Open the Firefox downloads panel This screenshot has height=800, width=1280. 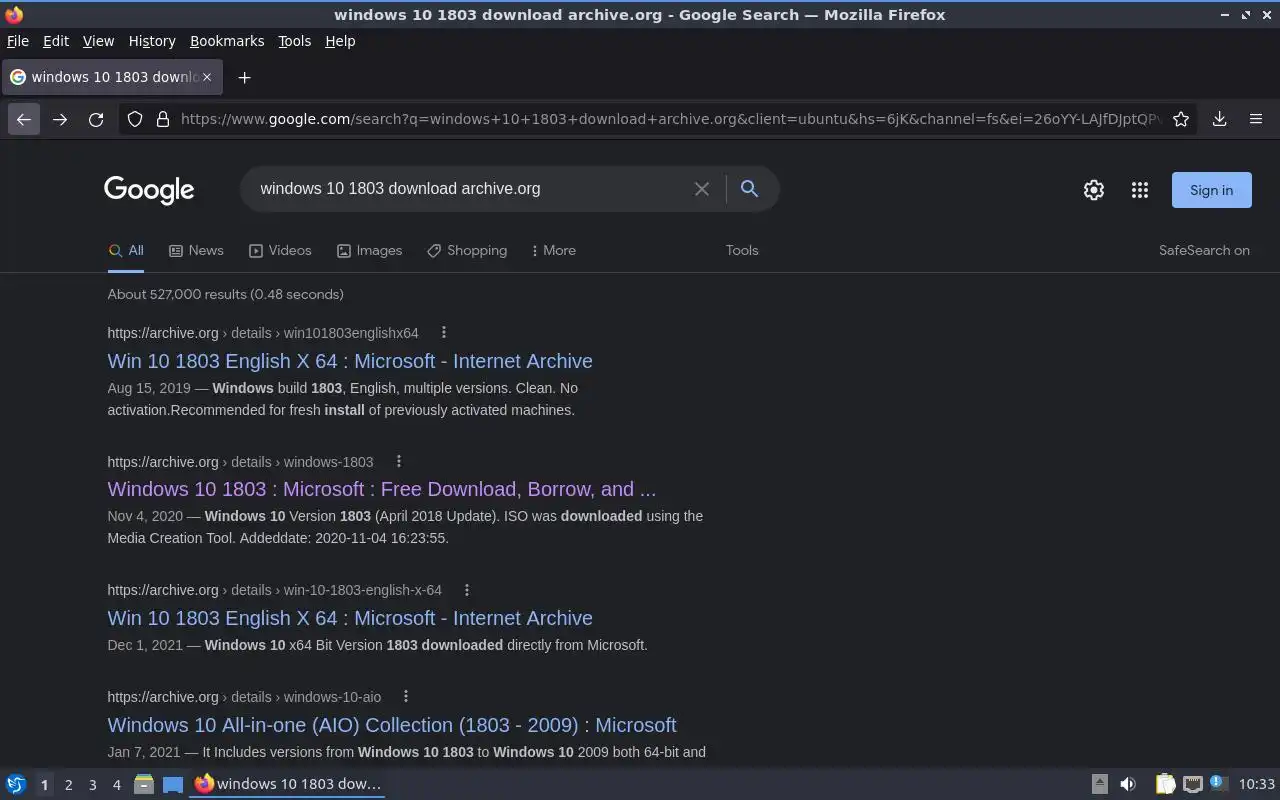(1219, 119)
